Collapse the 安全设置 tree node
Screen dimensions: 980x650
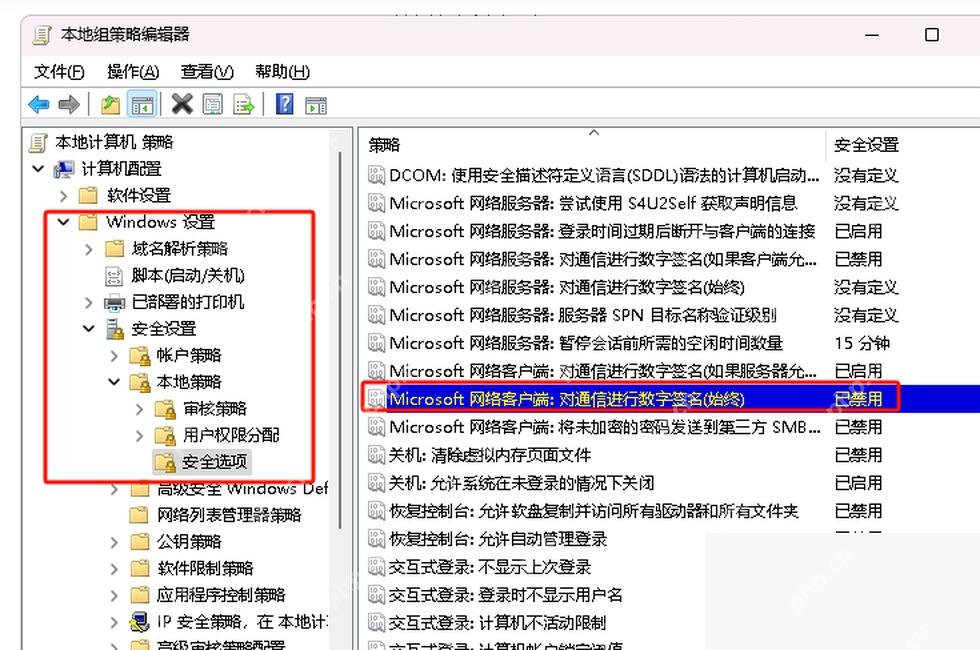point(89,329)
